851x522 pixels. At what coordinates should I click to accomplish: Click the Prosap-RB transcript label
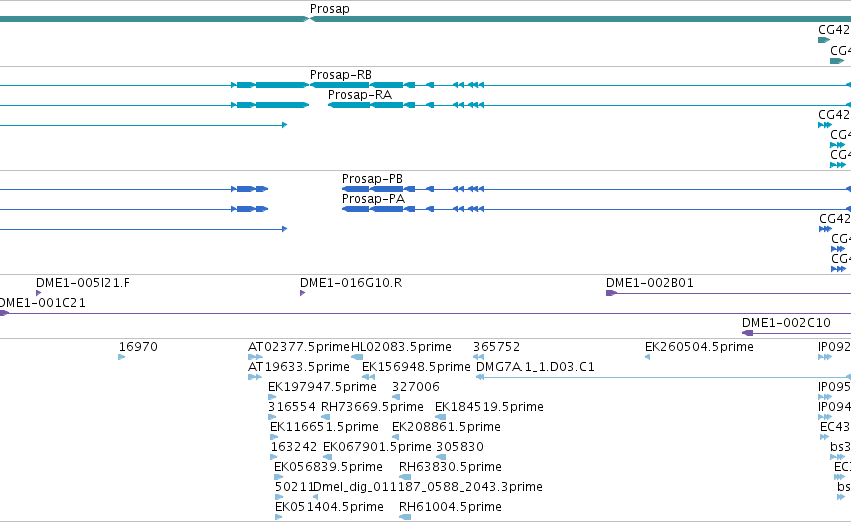[340, 74]
